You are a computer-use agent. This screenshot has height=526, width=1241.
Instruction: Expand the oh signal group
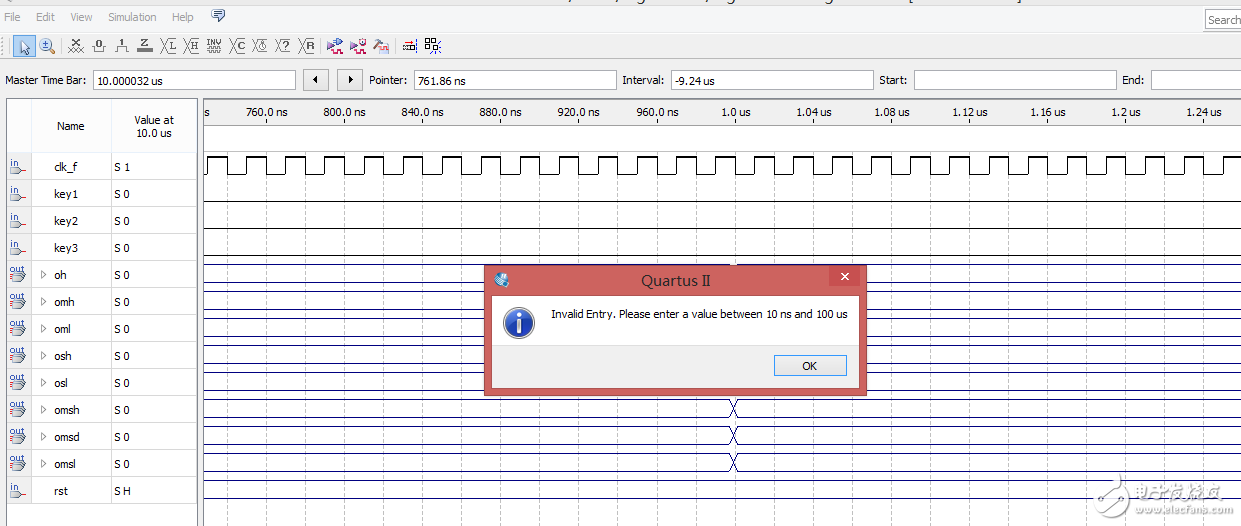click(43, 275)
